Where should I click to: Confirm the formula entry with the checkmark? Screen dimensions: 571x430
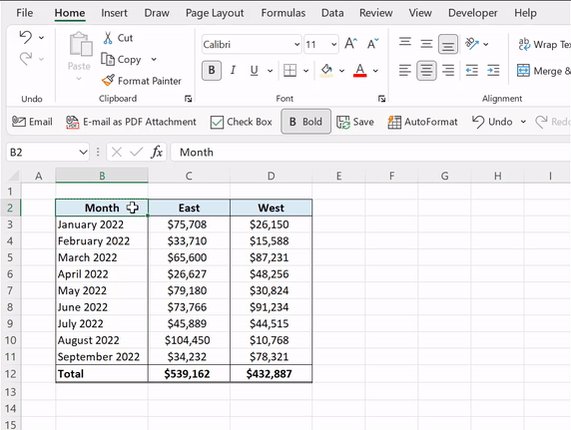[136, 152]
